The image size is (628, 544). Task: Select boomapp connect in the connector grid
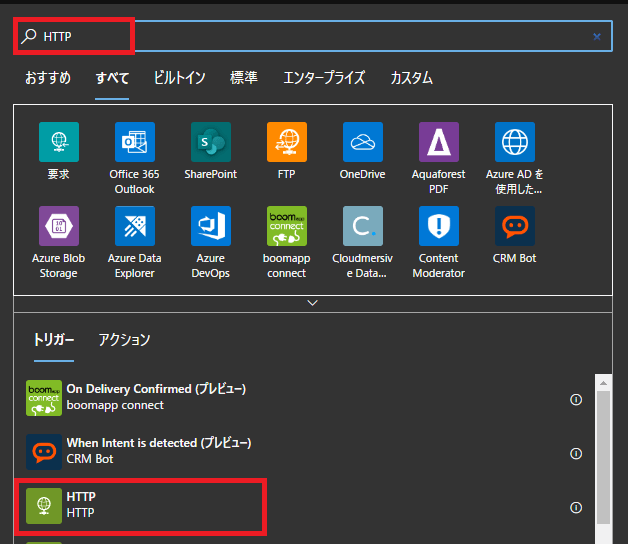[x=287, y=226]
